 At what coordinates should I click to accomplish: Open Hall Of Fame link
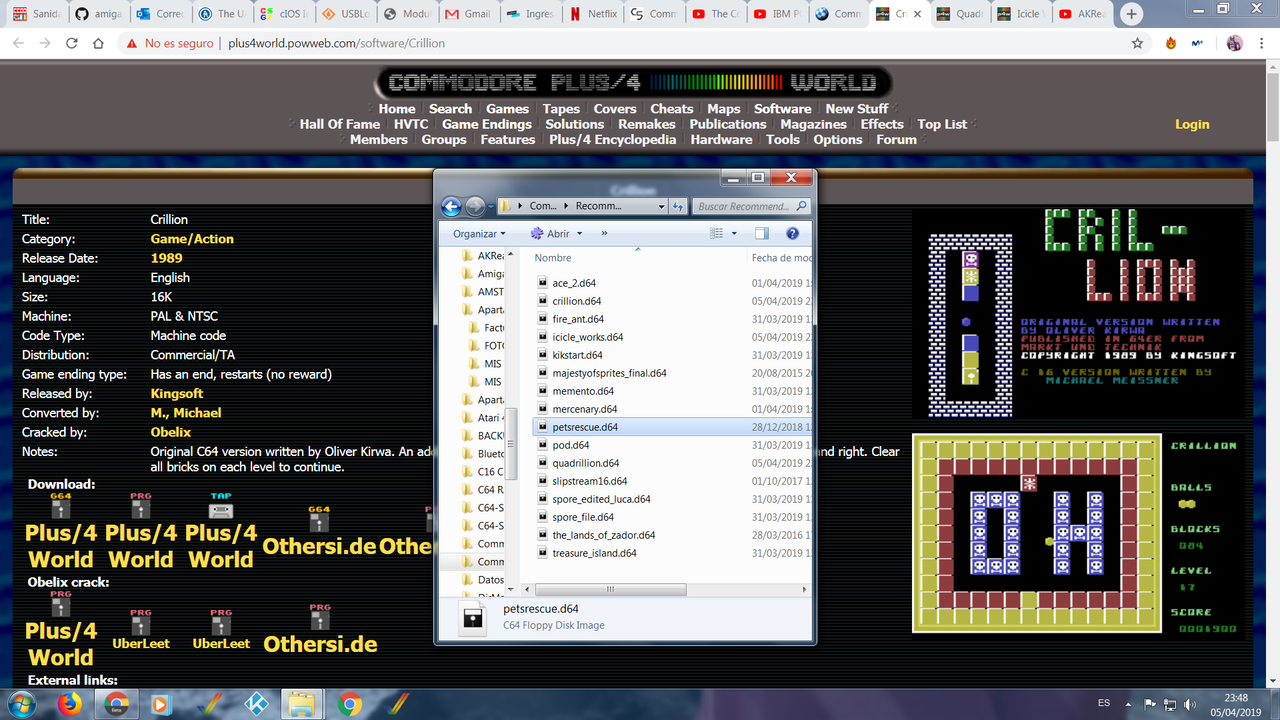click(340, 124)
